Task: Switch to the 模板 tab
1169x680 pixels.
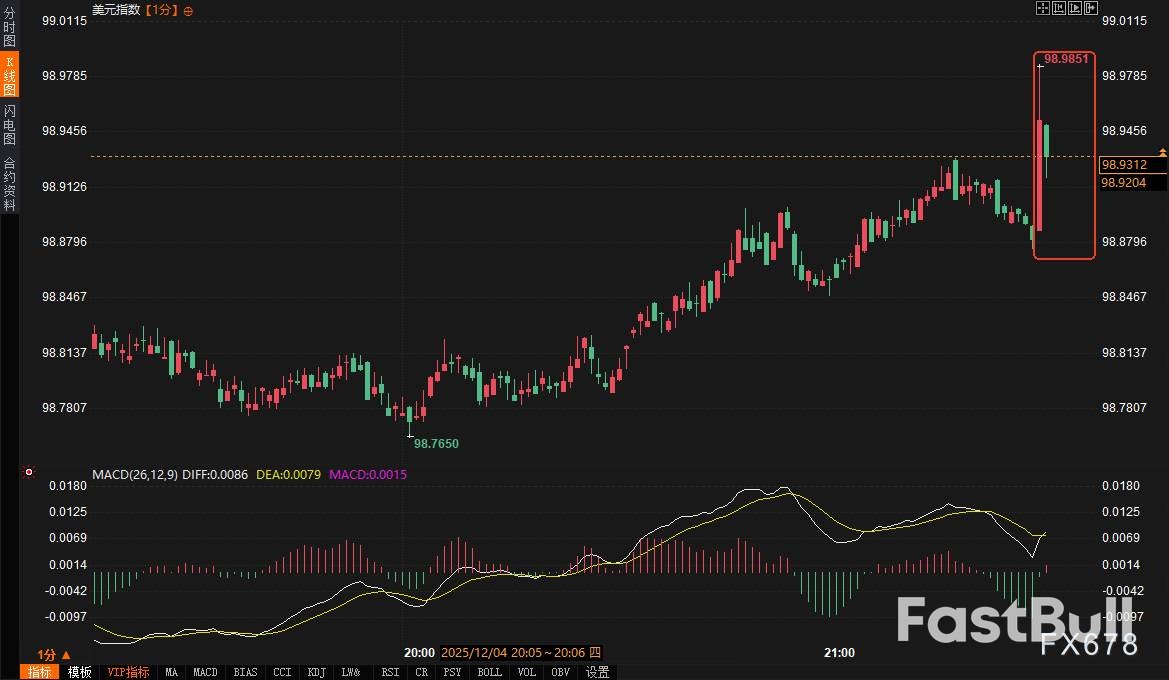Action: 80,672
